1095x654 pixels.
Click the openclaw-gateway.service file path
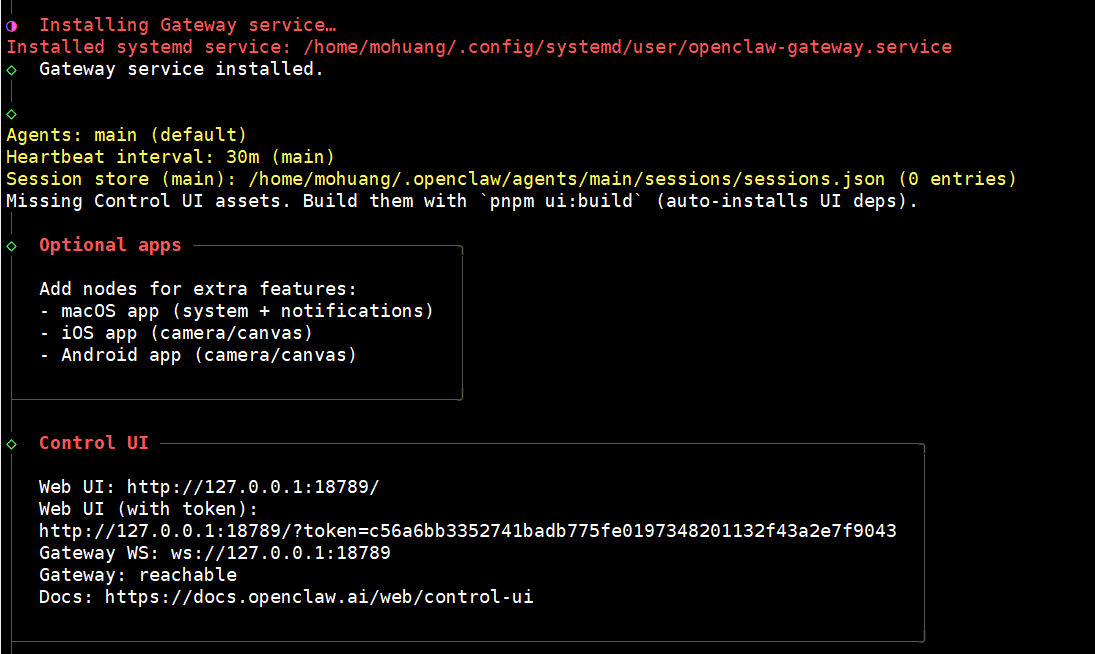(627, 47)
